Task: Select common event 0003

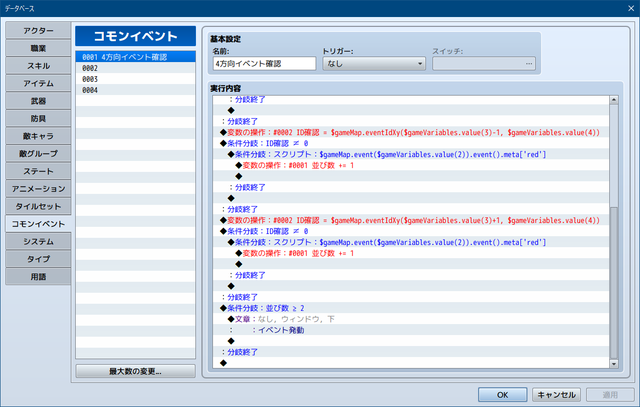Action: (136, 79)
